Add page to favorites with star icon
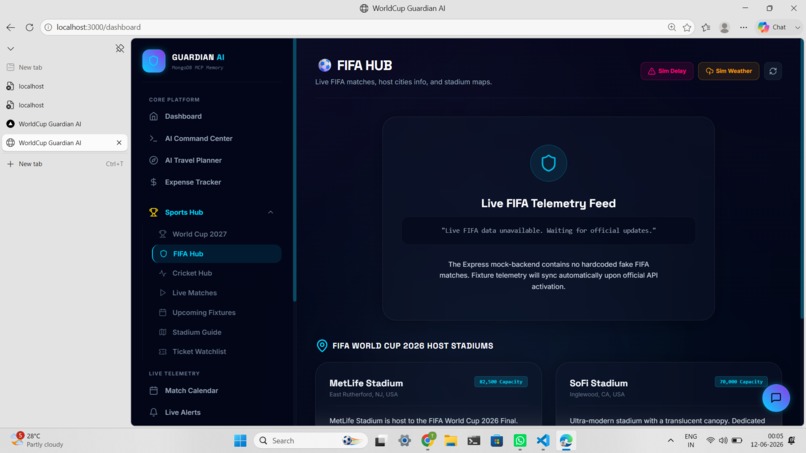This screenshot has height=453, width=806. pos(687,27)
